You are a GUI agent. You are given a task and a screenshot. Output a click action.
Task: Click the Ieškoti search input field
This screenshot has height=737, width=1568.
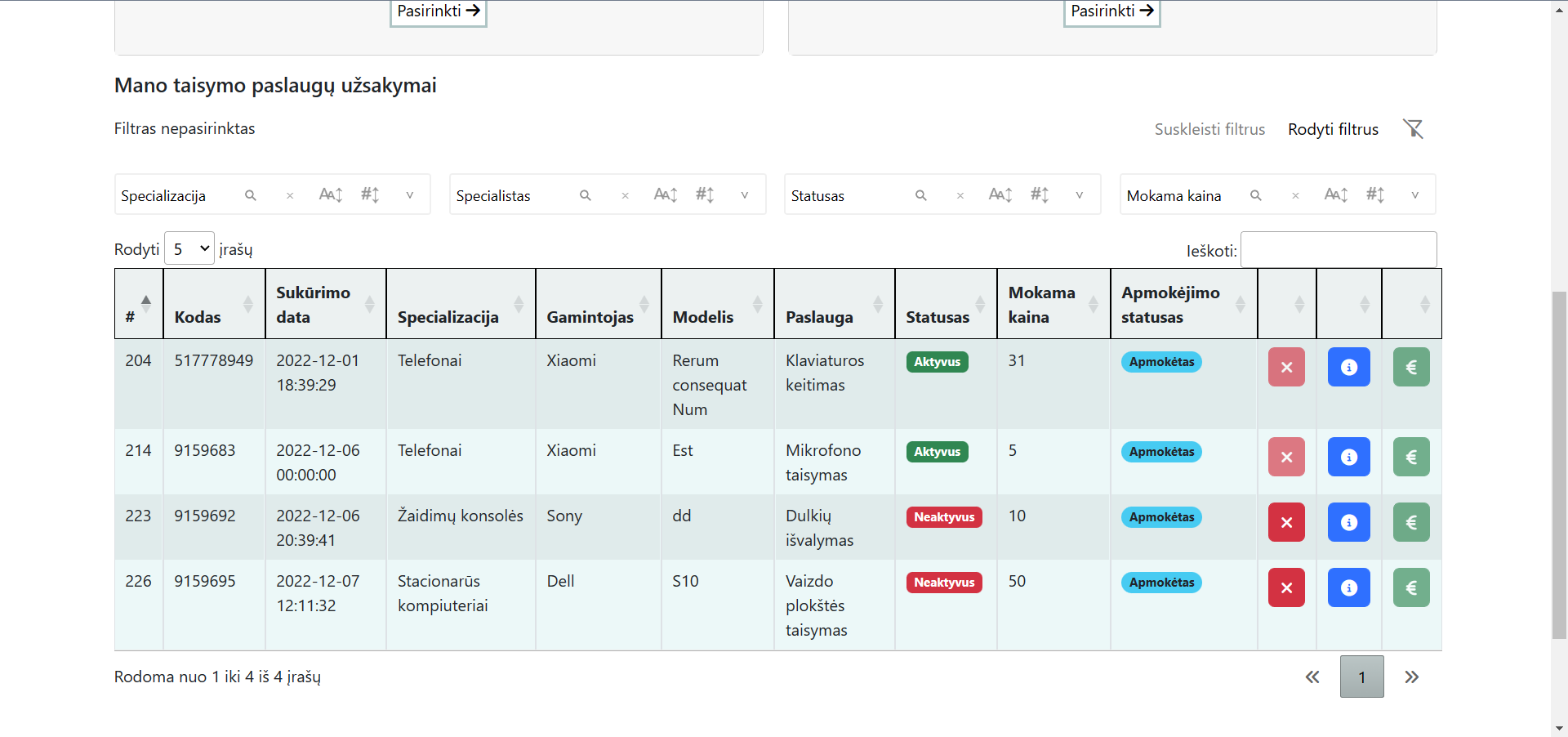coord(1339,249)
